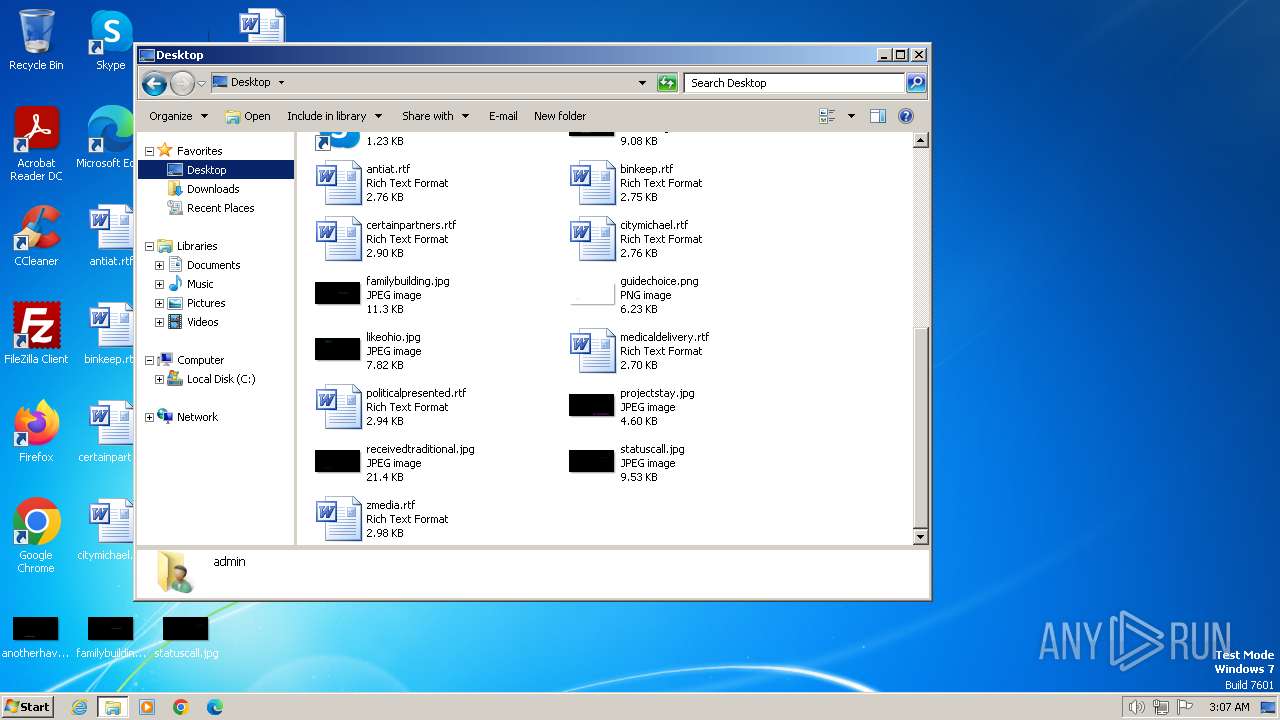Open the Organize menu

(179, 116)
